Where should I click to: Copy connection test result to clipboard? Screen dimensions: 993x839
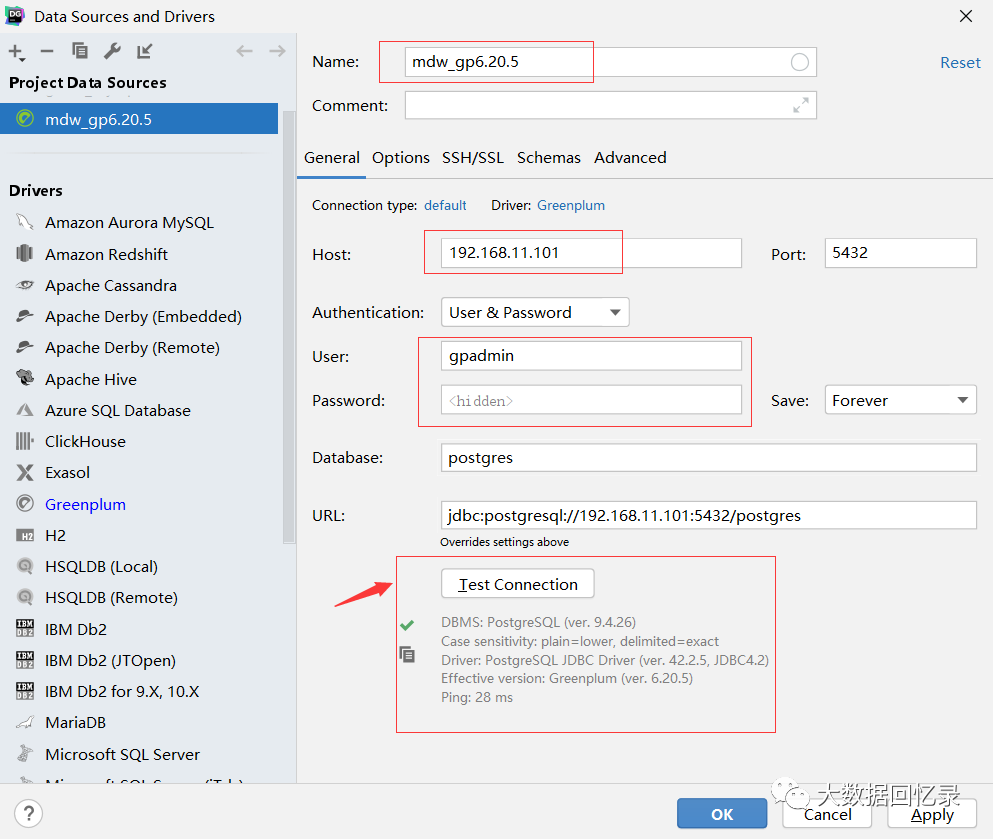pyautogui.click(x=407, y=654)
